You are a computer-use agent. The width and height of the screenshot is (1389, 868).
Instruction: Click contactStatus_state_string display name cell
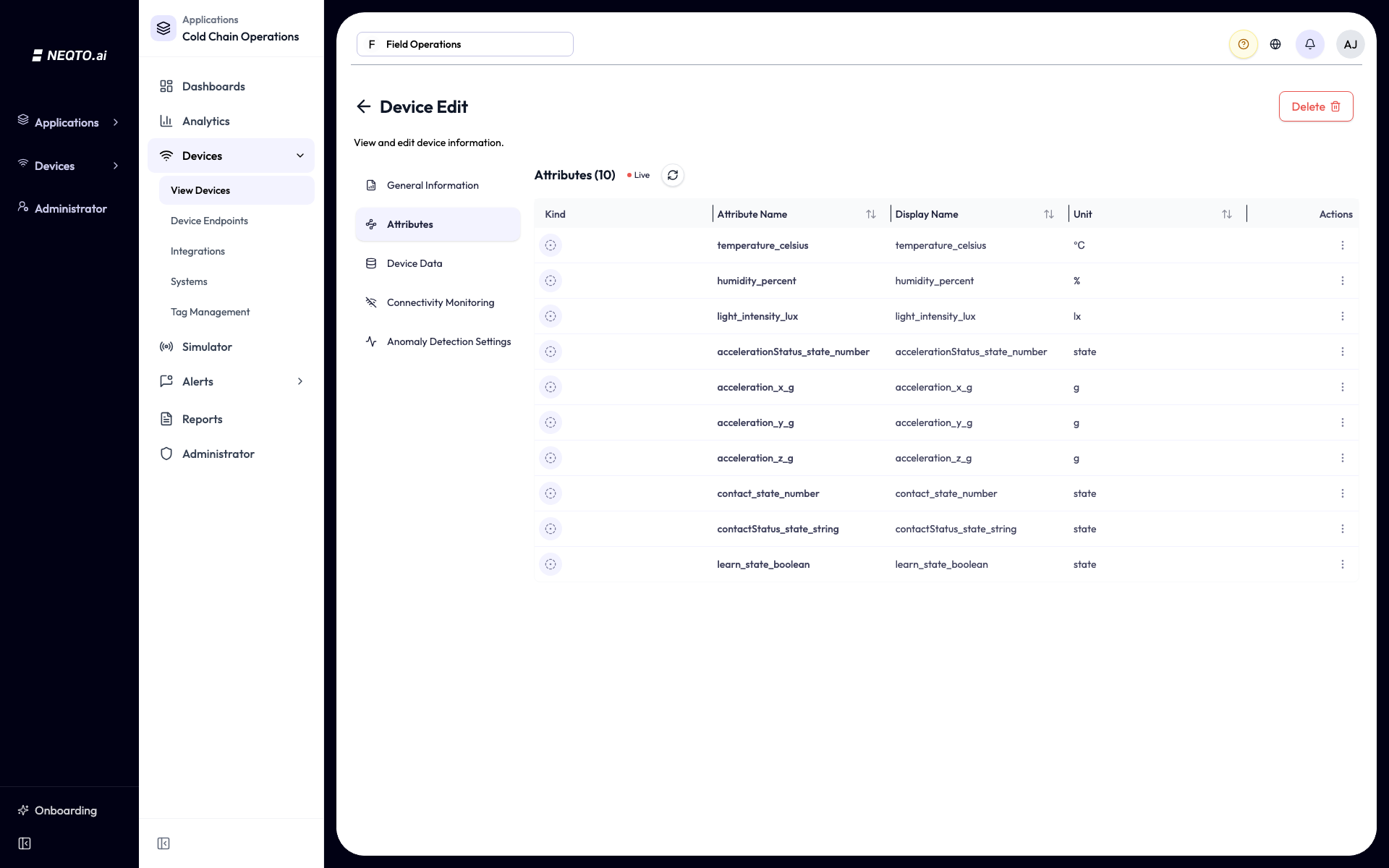point(956,529)
